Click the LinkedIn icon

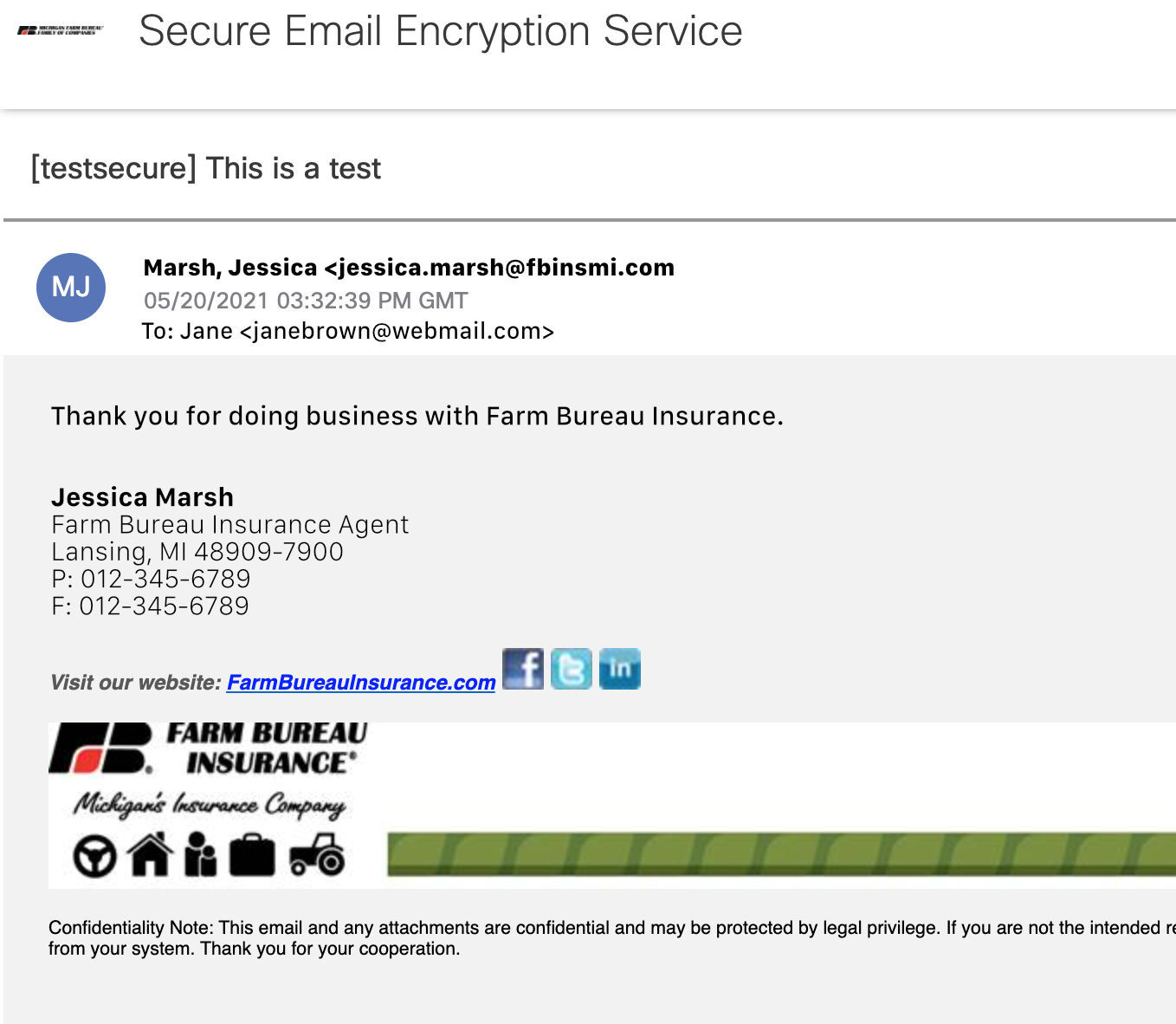(x=620, y=669)
